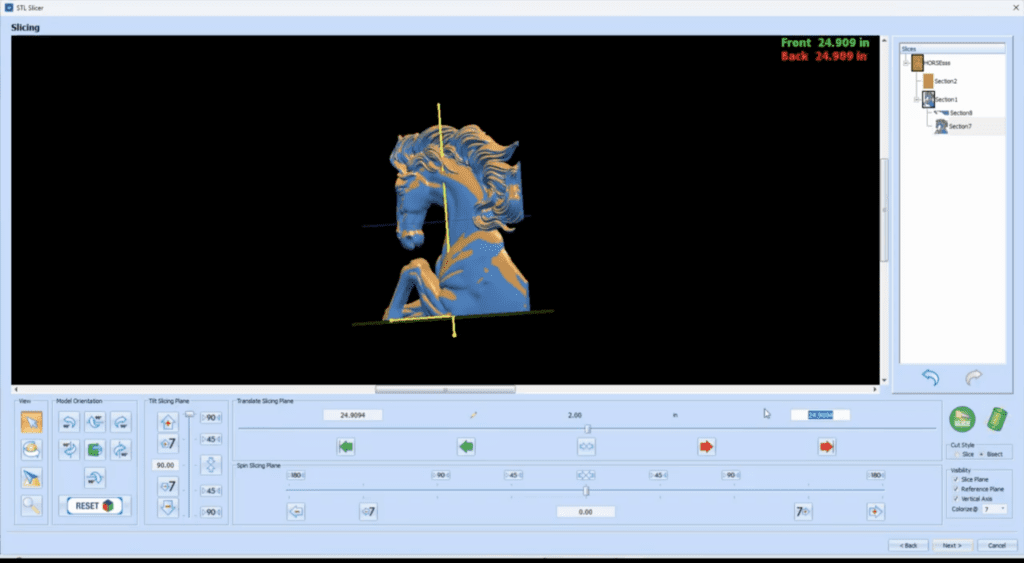Collapse the Section1 tree node
The image size is (1024, 563).
[x=916, y=99]
